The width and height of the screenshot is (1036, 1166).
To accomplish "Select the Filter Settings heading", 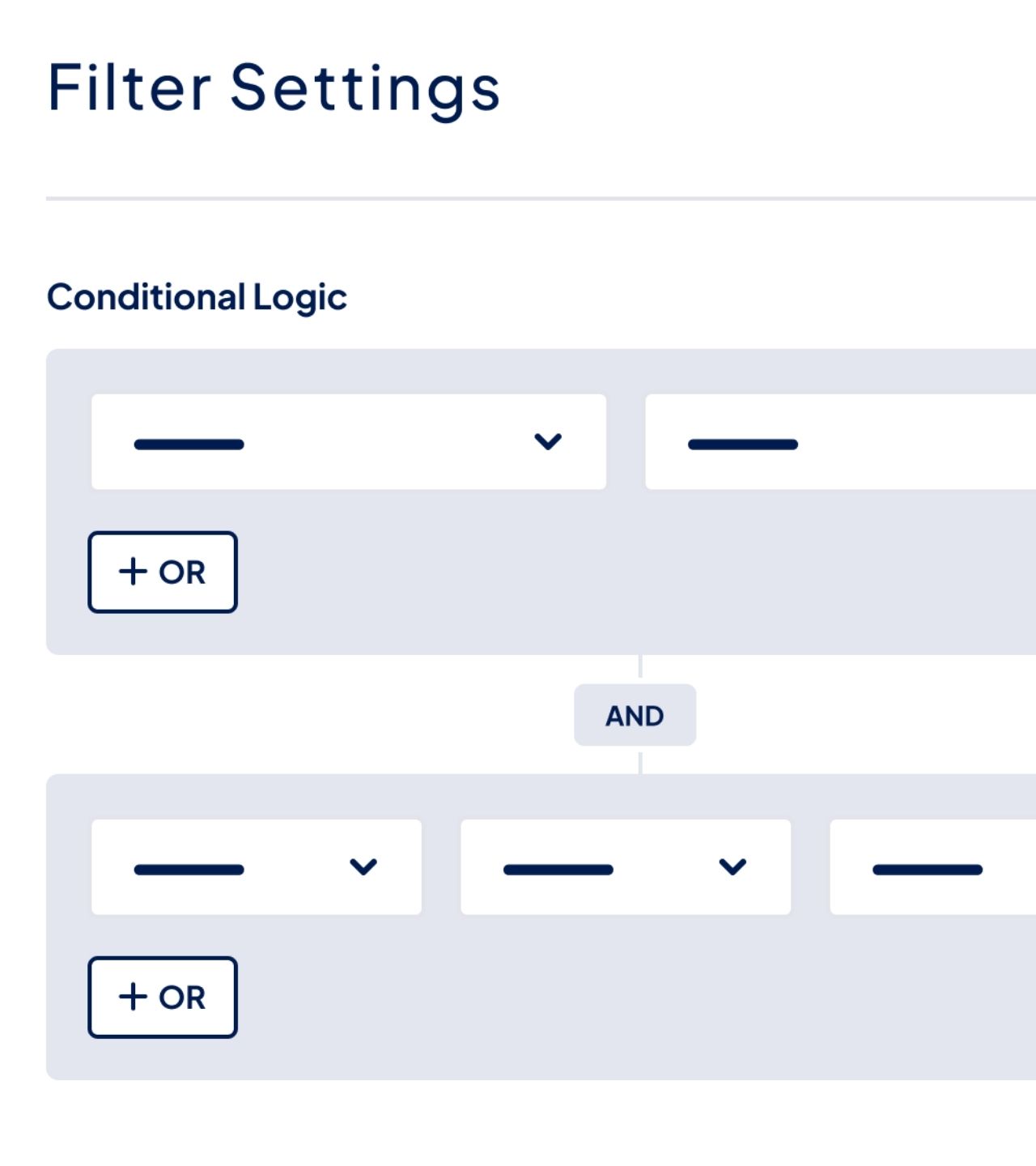I will pyautogui.click(x=274, y=87).
